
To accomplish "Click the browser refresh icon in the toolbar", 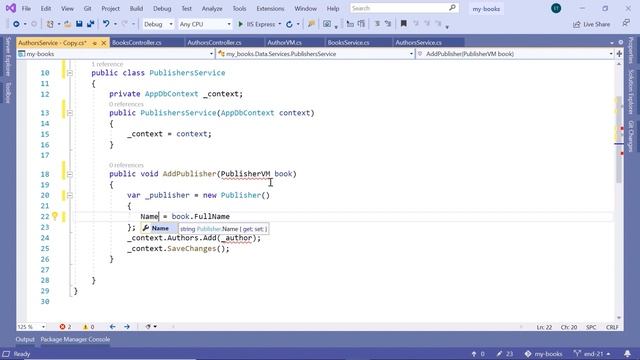I will pos(289,24).
